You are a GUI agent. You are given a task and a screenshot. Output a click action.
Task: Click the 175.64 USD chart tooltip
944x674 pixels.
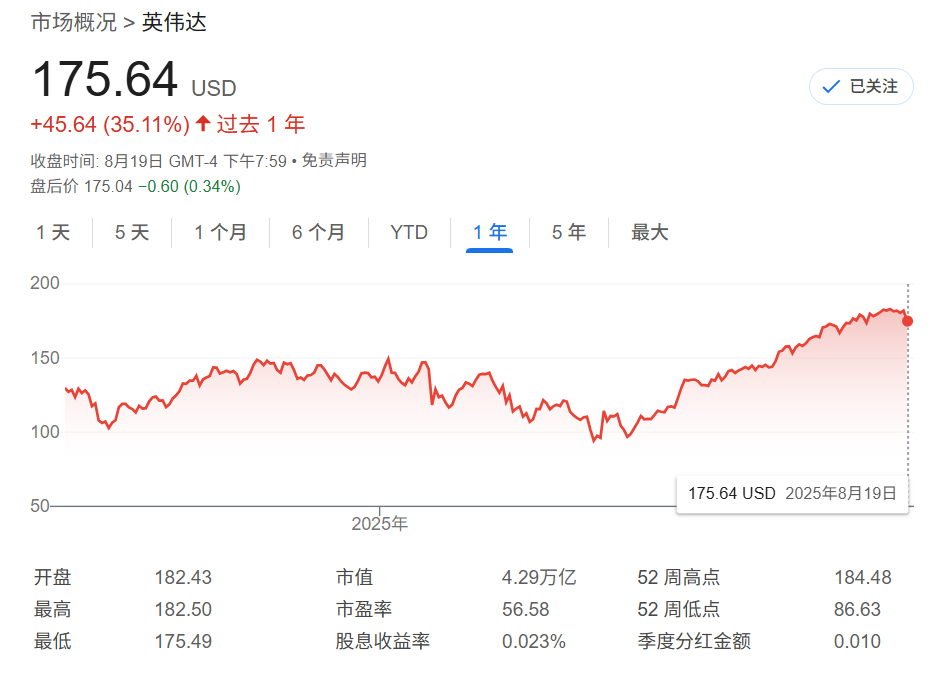point(792,494)
